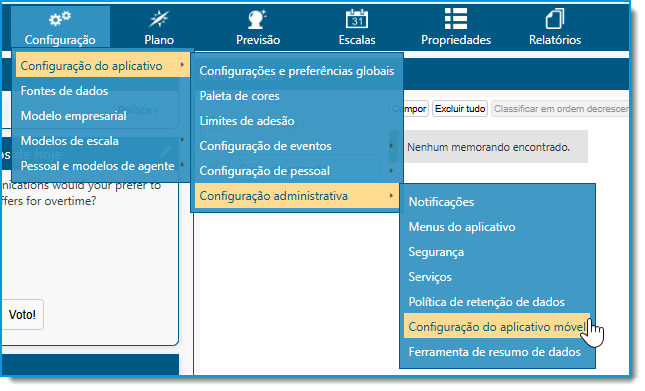Click the Plano star icon
This screenshot has width=645, height=391.
point(159,19)
